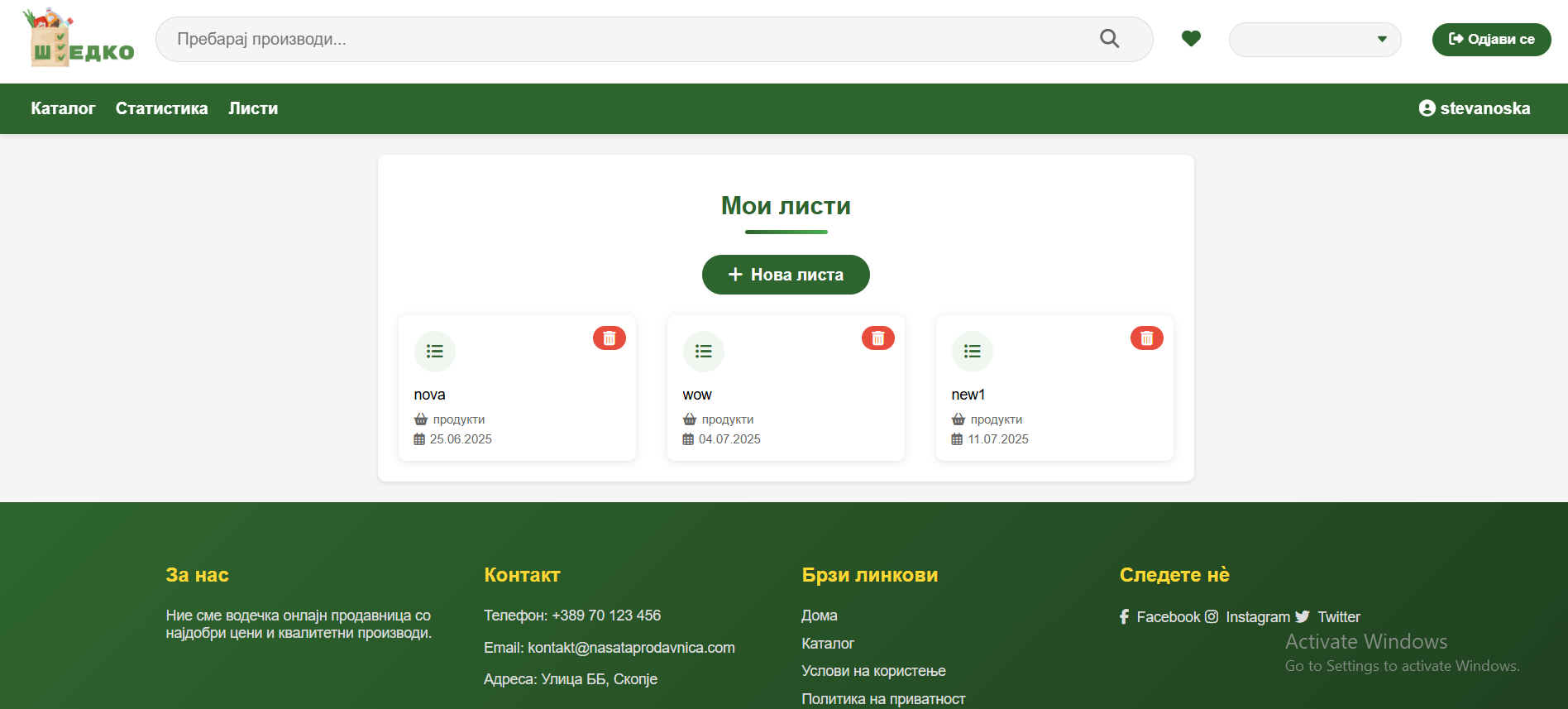Focus the Пребарај производи search field
This screenshot has width=1568, height=709.
(629, 39)
